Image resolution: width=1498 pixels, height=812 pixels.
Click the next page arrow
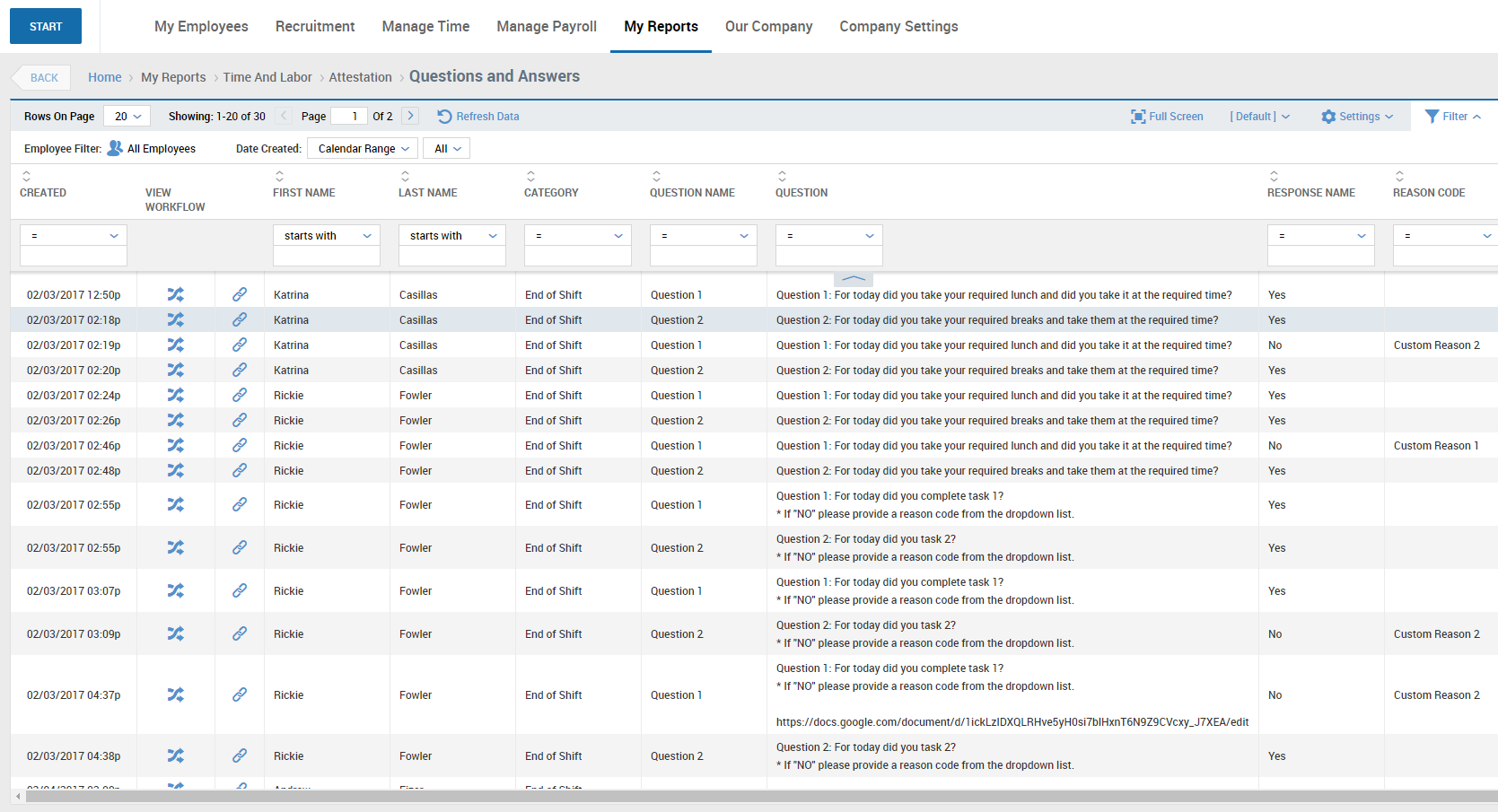(409, 116)
